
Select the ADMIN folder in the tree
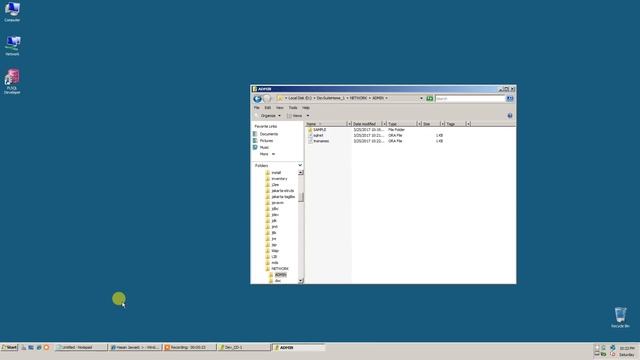point(280,275)
